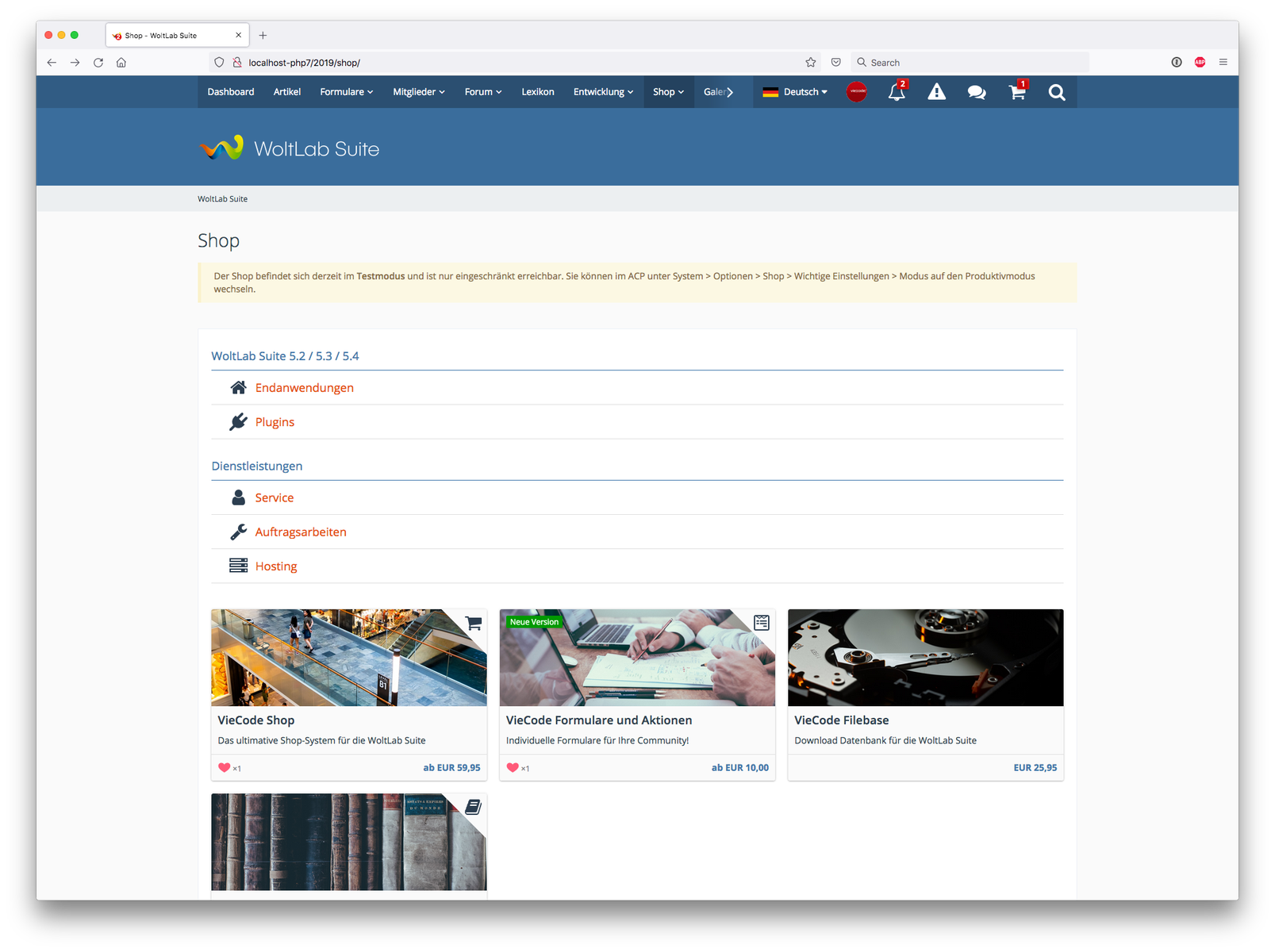Click the heart like on VieCode Formulare
Image resolution: width=1275 pixels, height=952 pixels.
point(513,767)
